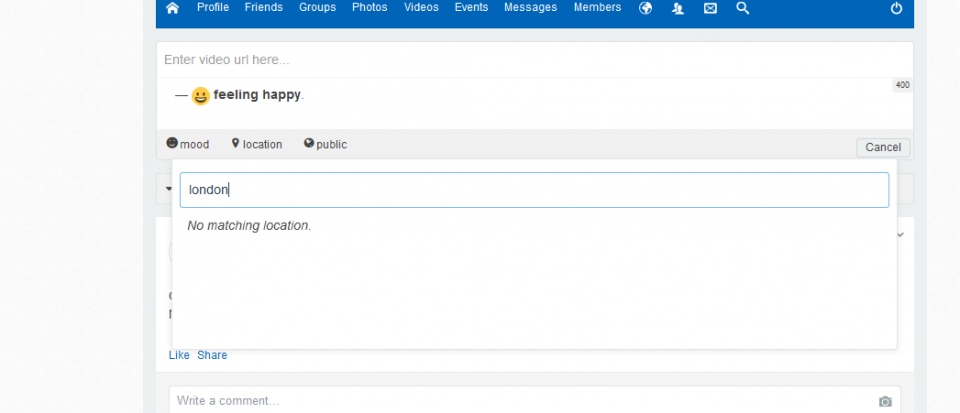Click the happy emoji in status
Image resolution: width=960 pixels, height=413 pixels.
[x=200, y=96]
